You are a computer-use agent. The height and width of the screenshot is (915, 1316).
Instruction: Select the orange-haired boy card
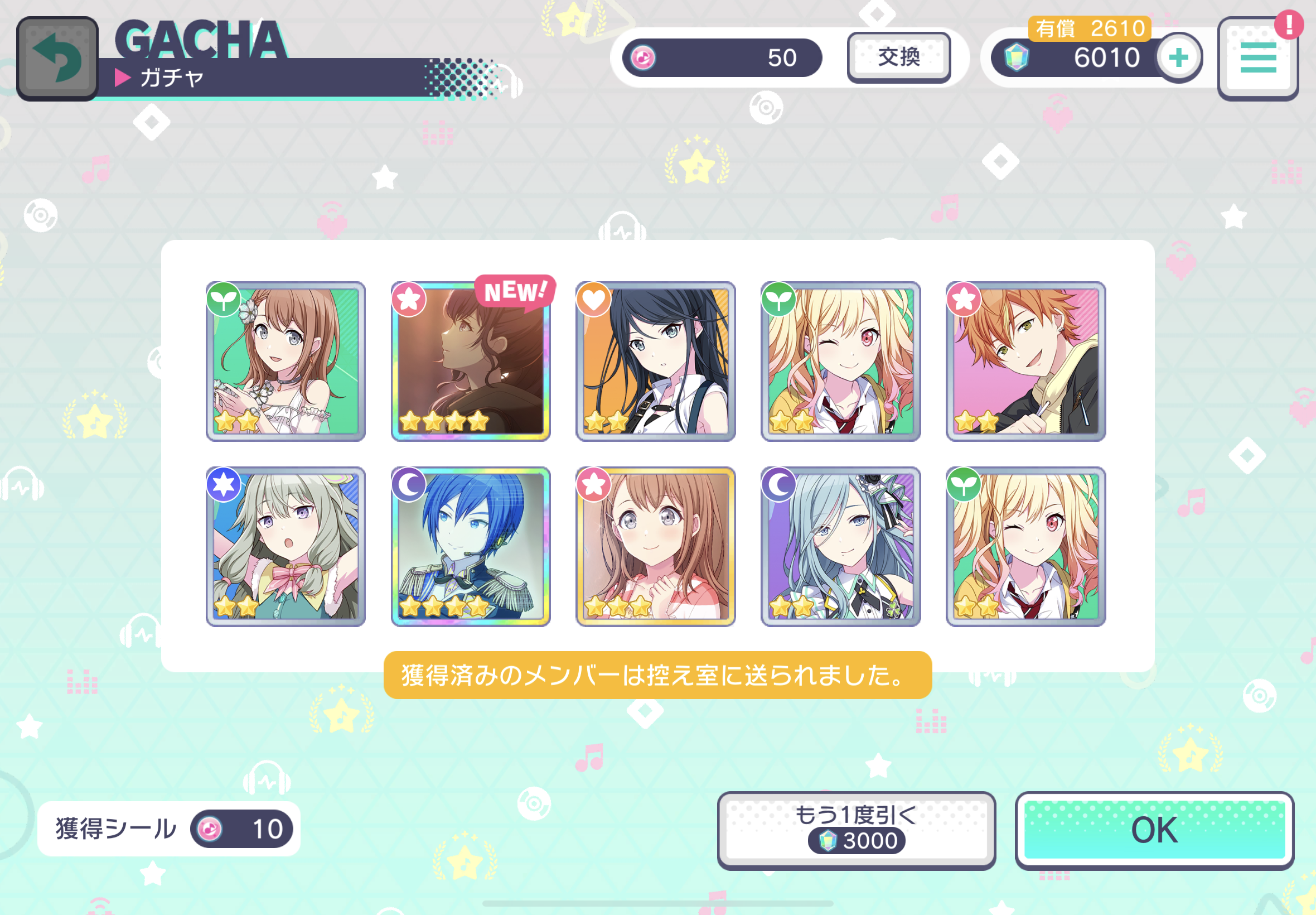coord(1025,361)
